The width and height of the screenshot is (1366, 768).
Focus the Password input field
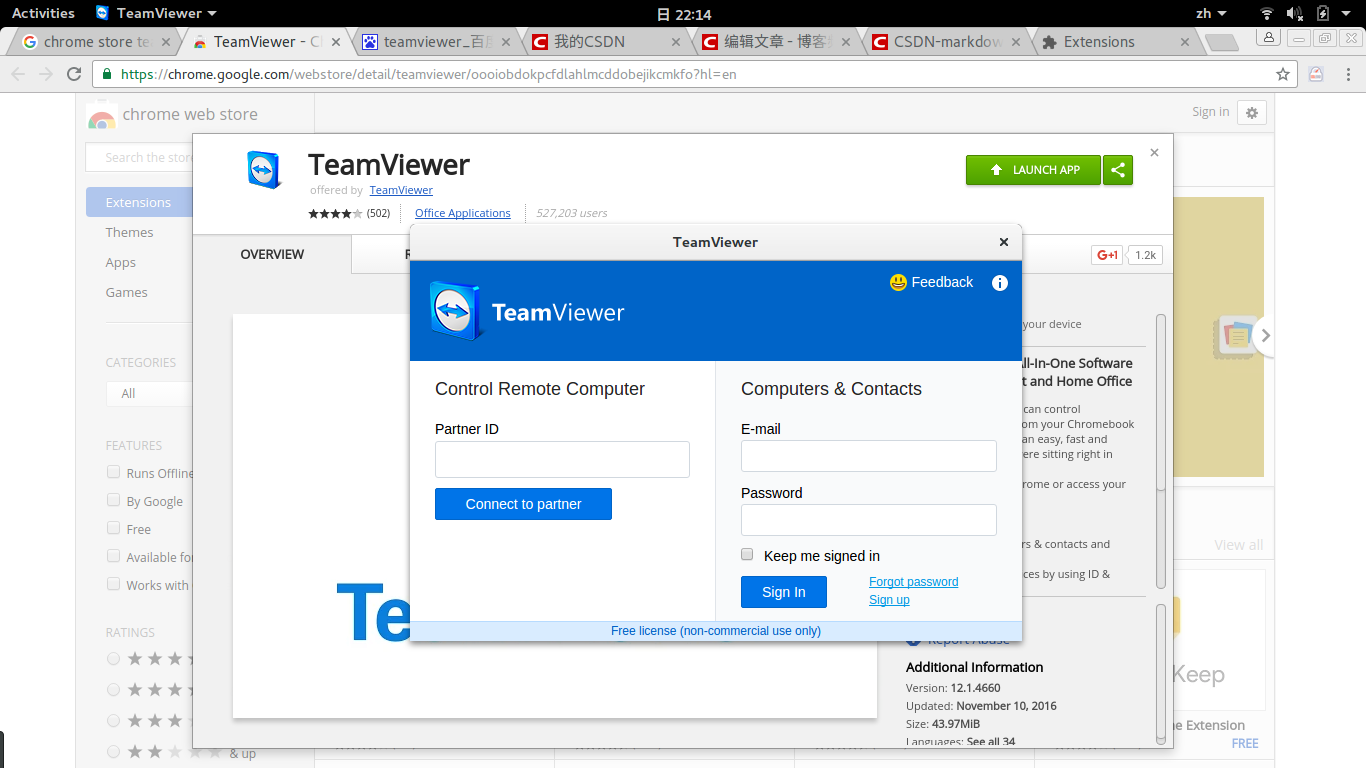(x=869, y=520)
